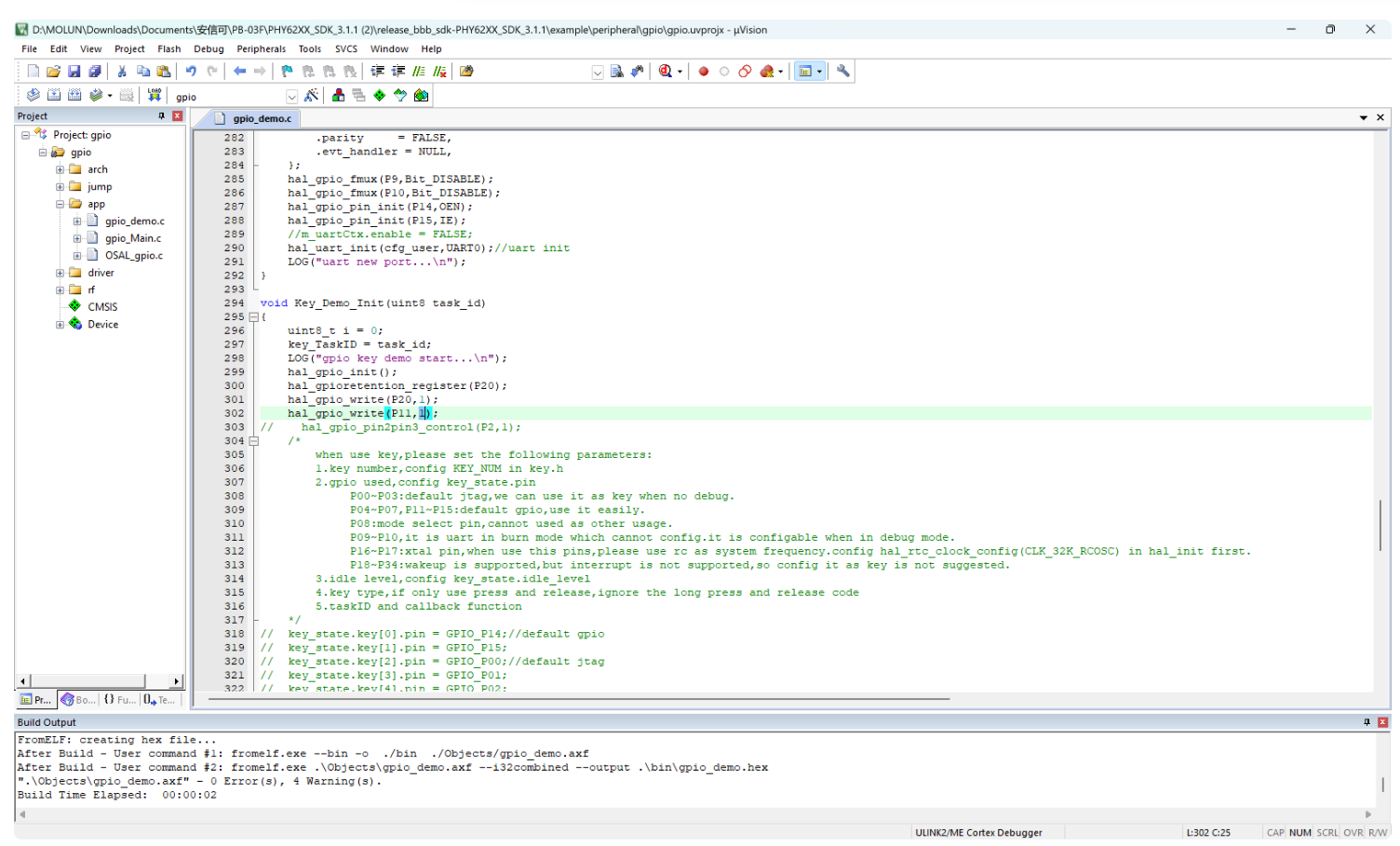Switch to the Templates panel tab
Image resolution: width=1400 pixels, height=846 pixels.
pos(159,700)
